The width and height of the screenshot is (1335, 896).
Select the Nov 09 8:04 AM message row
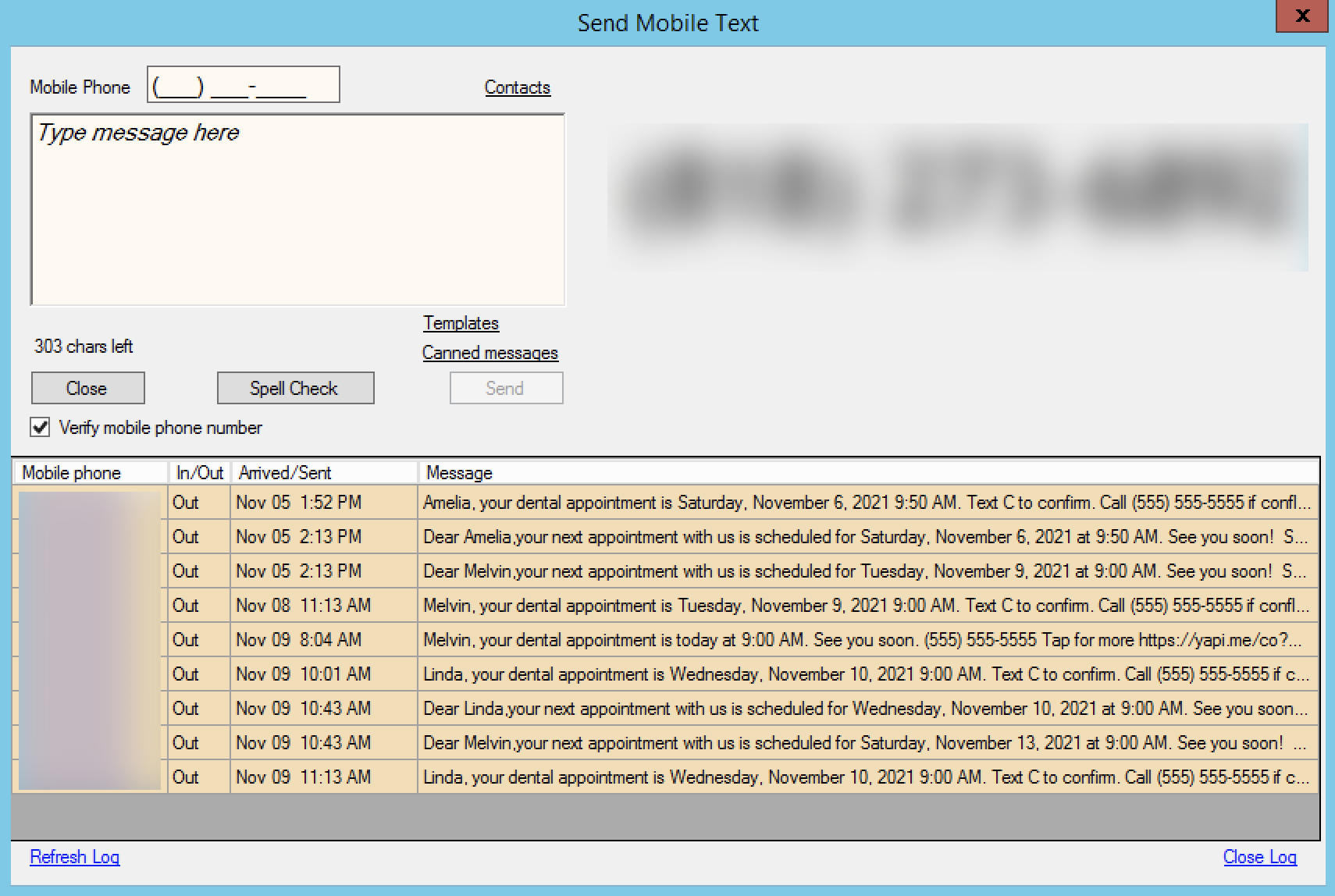click(867, 640)
